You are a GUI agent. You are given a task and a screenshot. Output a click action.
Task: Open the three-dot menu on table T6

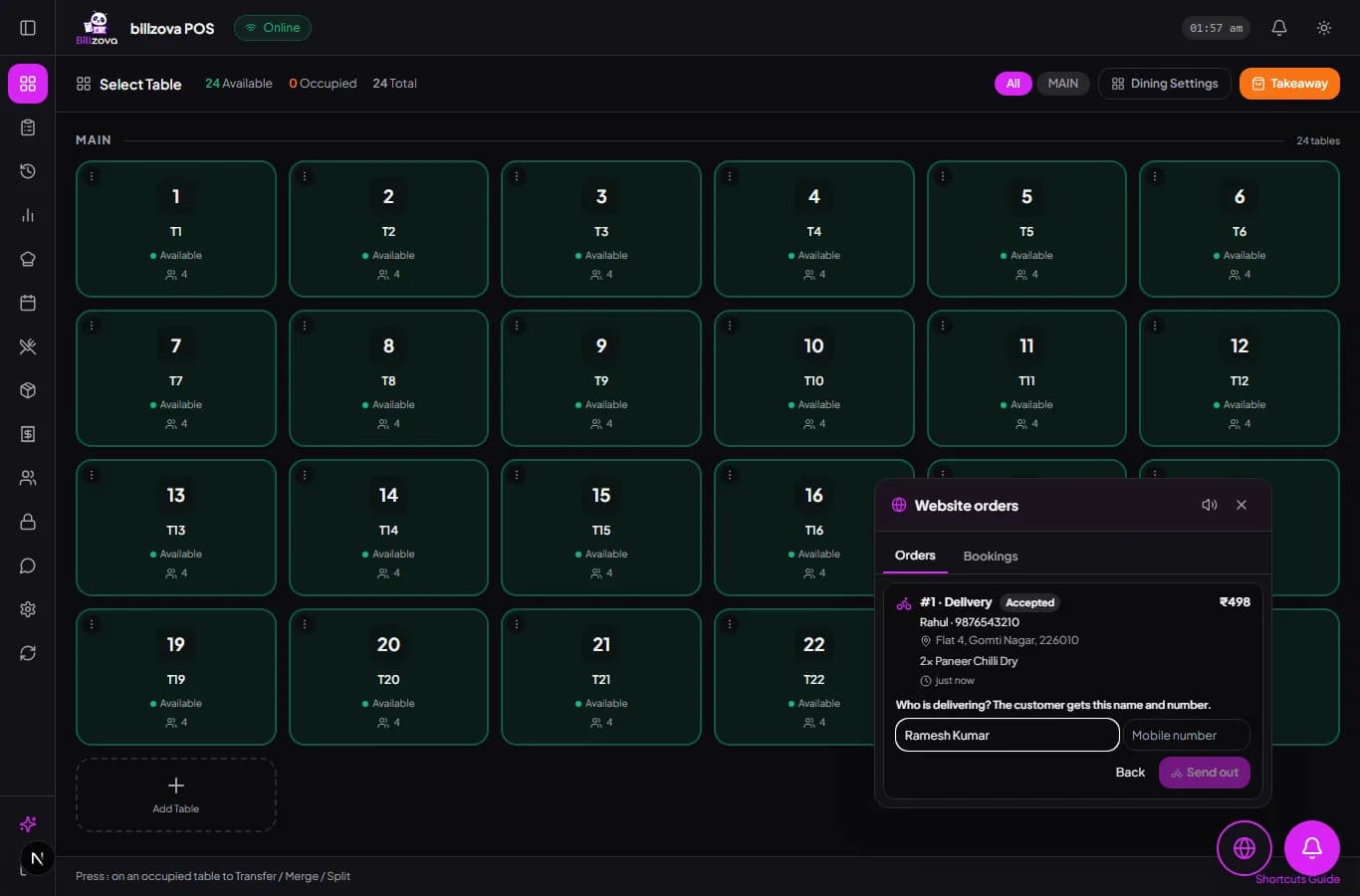pyautogui.click(x=1155, y=176)
